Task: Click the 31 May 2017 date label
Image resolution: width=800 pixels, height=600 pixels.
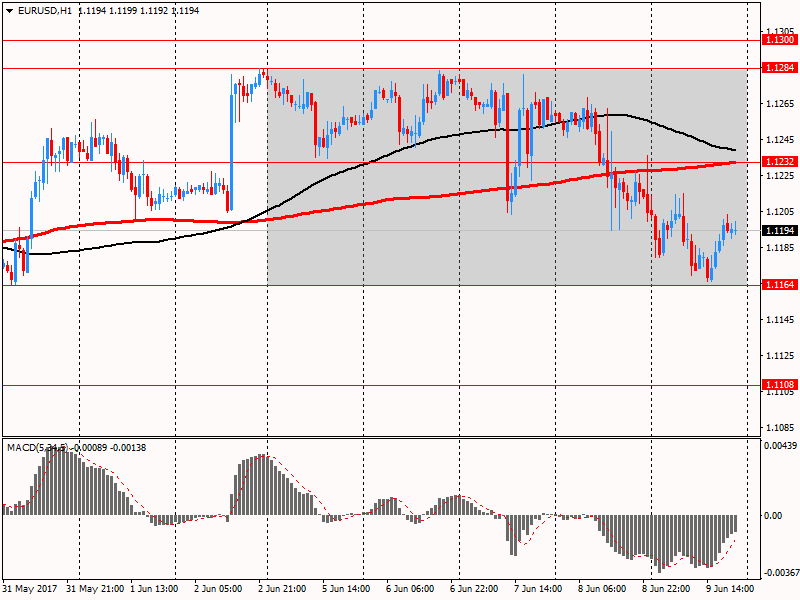Action: pos(30,589)
